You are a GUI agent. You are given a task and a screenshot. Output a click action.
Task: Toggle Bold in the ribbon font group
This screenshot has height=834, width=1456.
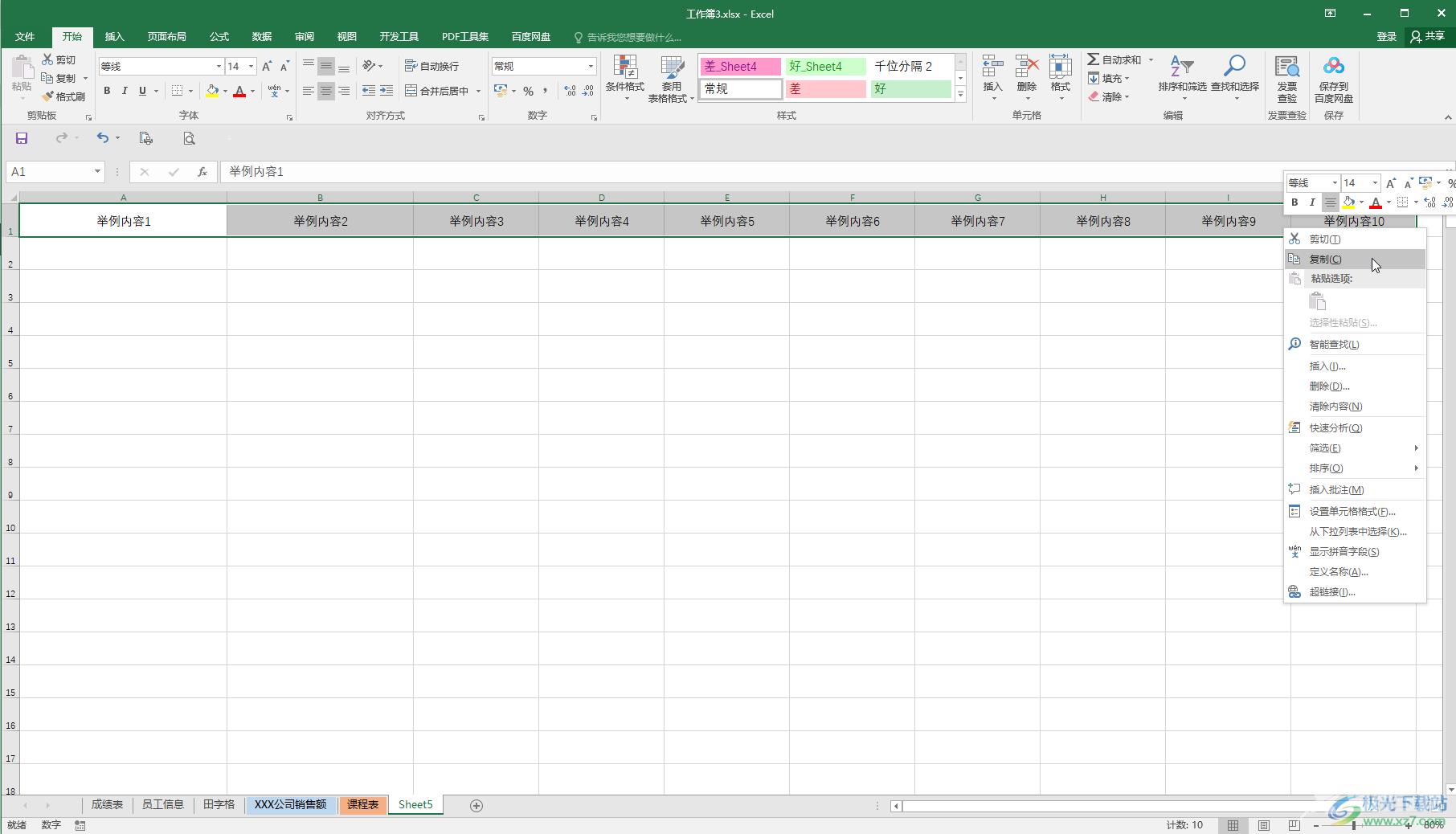point(107,91)
